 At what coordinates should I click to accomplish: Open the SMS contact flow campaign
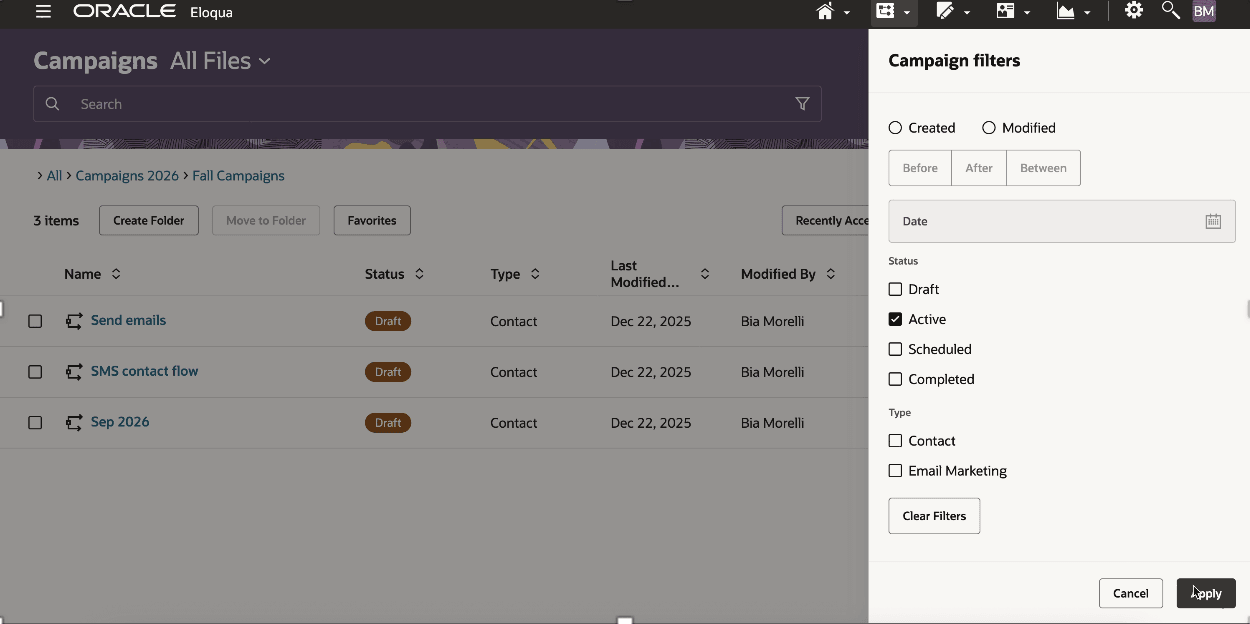coord(144,371)
